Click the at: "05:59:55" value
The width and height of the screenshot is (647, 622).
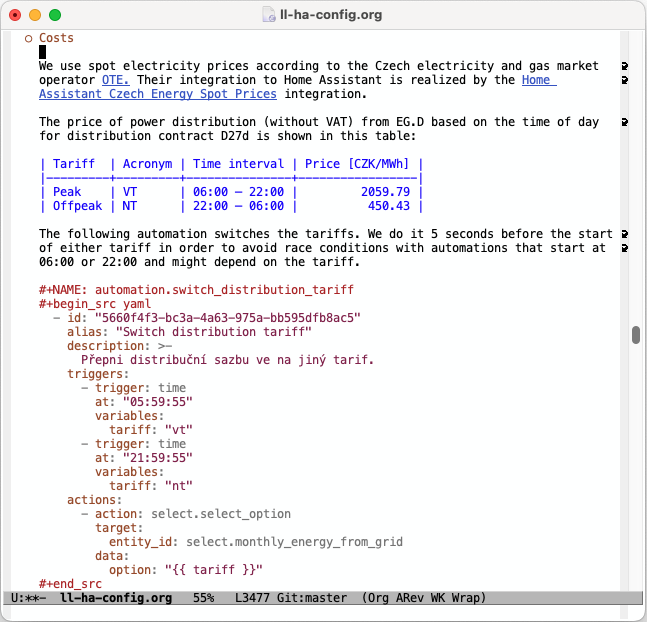click(x=158, y=402)
